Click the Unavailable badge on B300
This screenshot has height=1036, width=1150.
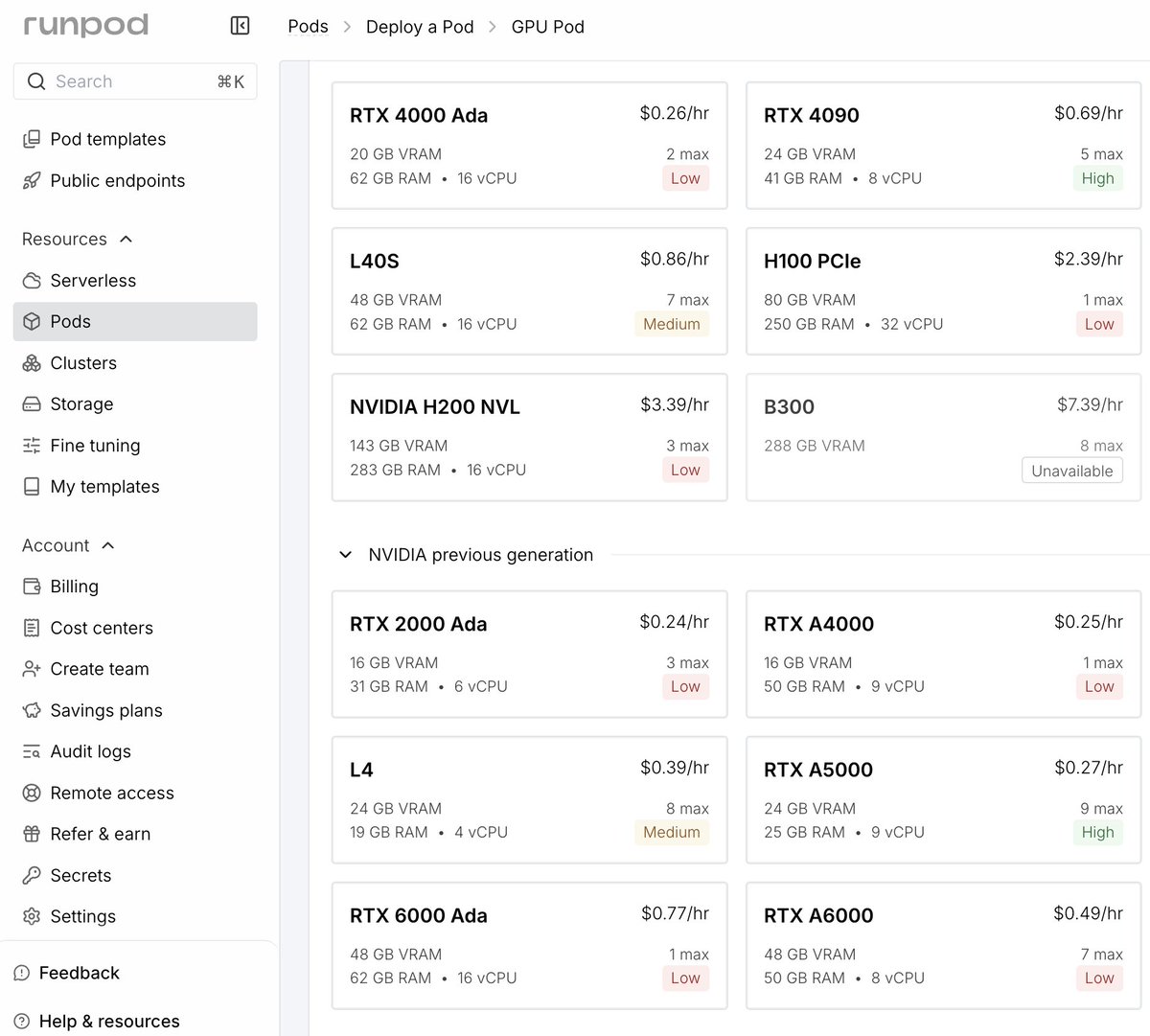1072,471
